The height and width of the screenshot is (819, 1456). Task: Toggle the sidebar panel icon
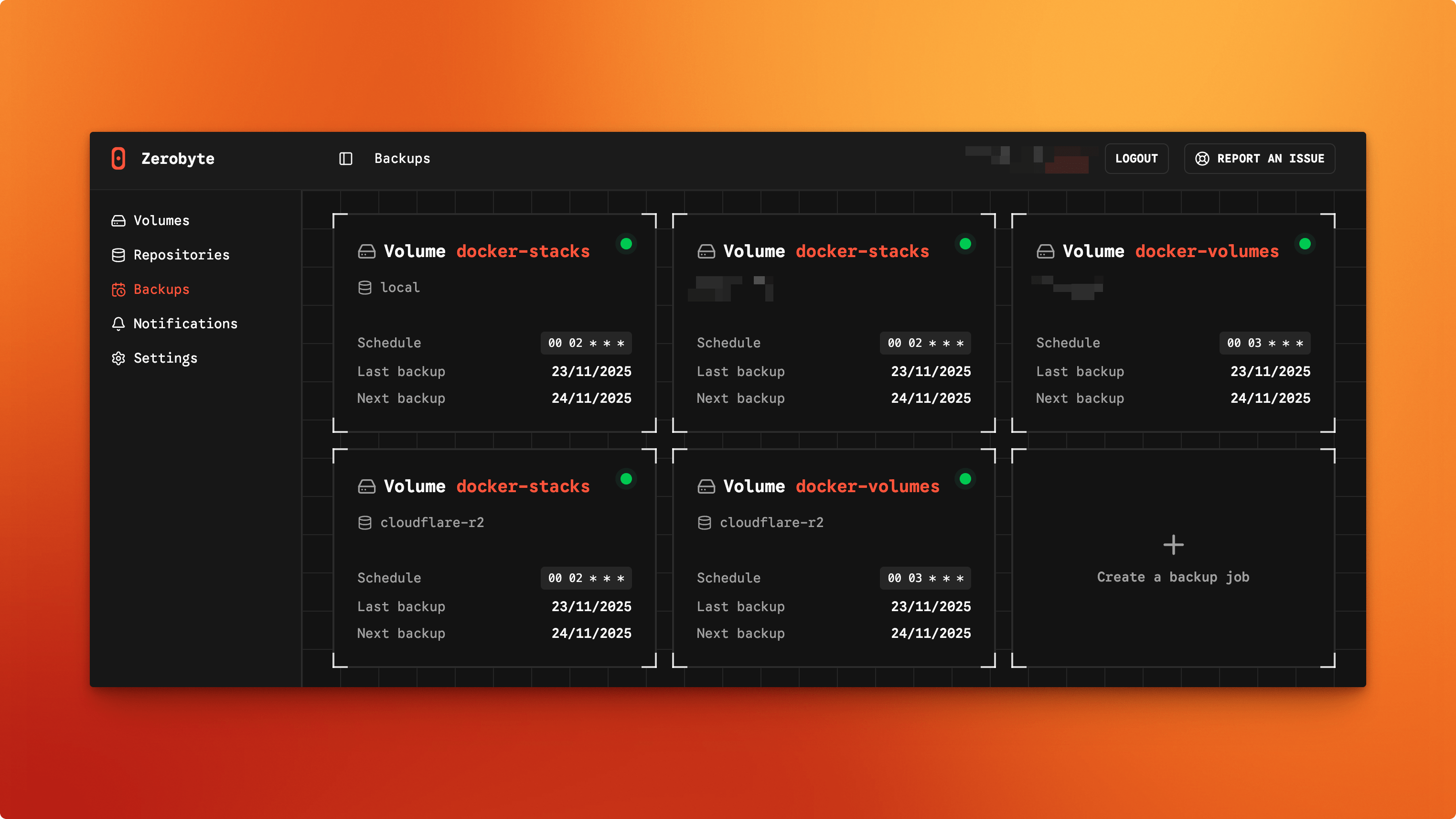pos(345,158)
